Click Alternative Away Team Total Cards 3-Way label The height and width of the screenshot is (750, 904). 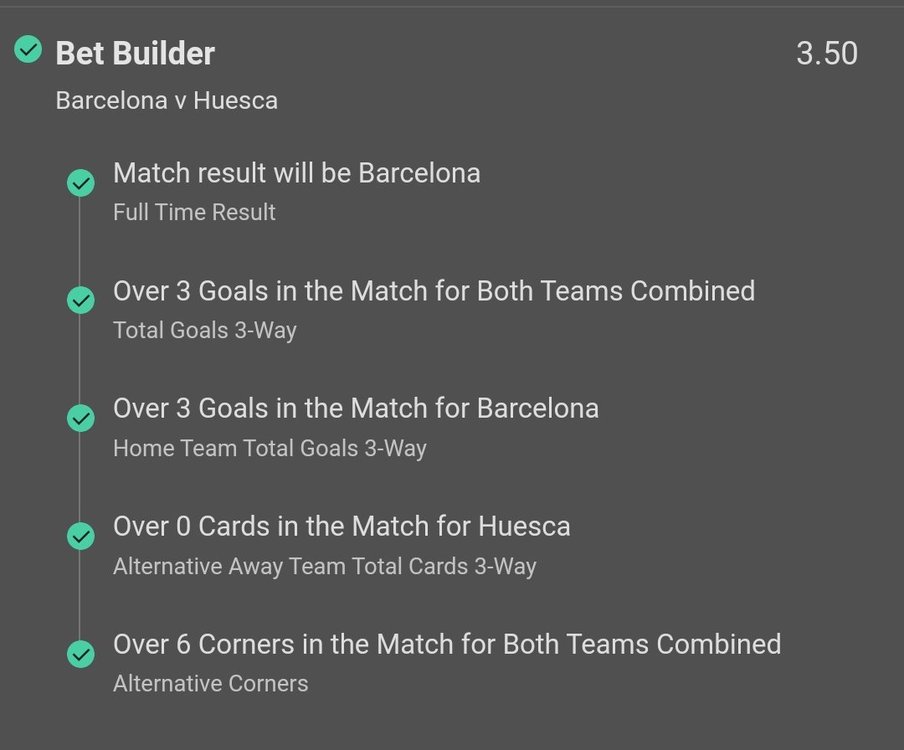tap(324, 566)
